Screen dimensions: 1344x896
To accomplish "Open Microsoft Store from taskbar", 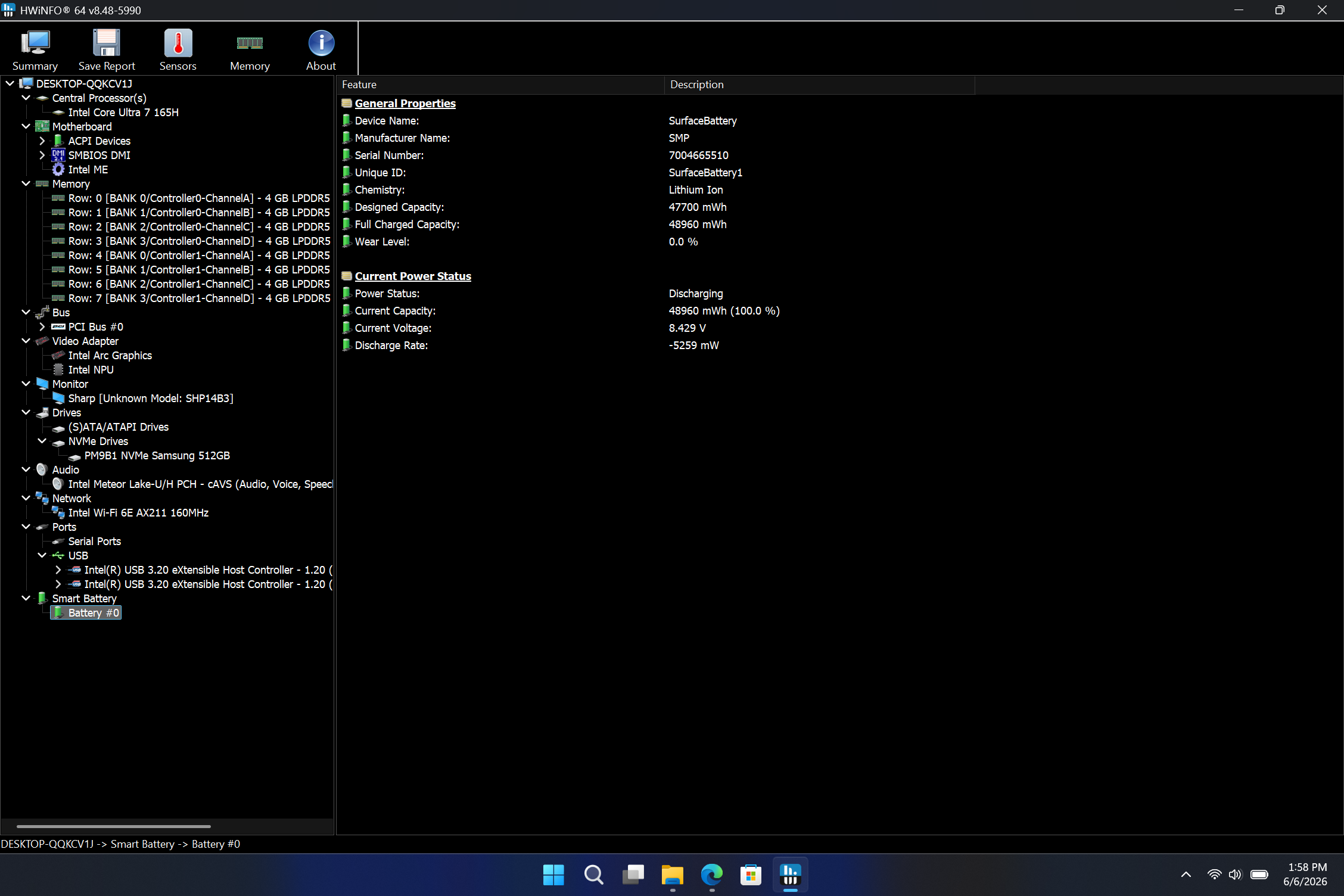I will pos(751,875).
